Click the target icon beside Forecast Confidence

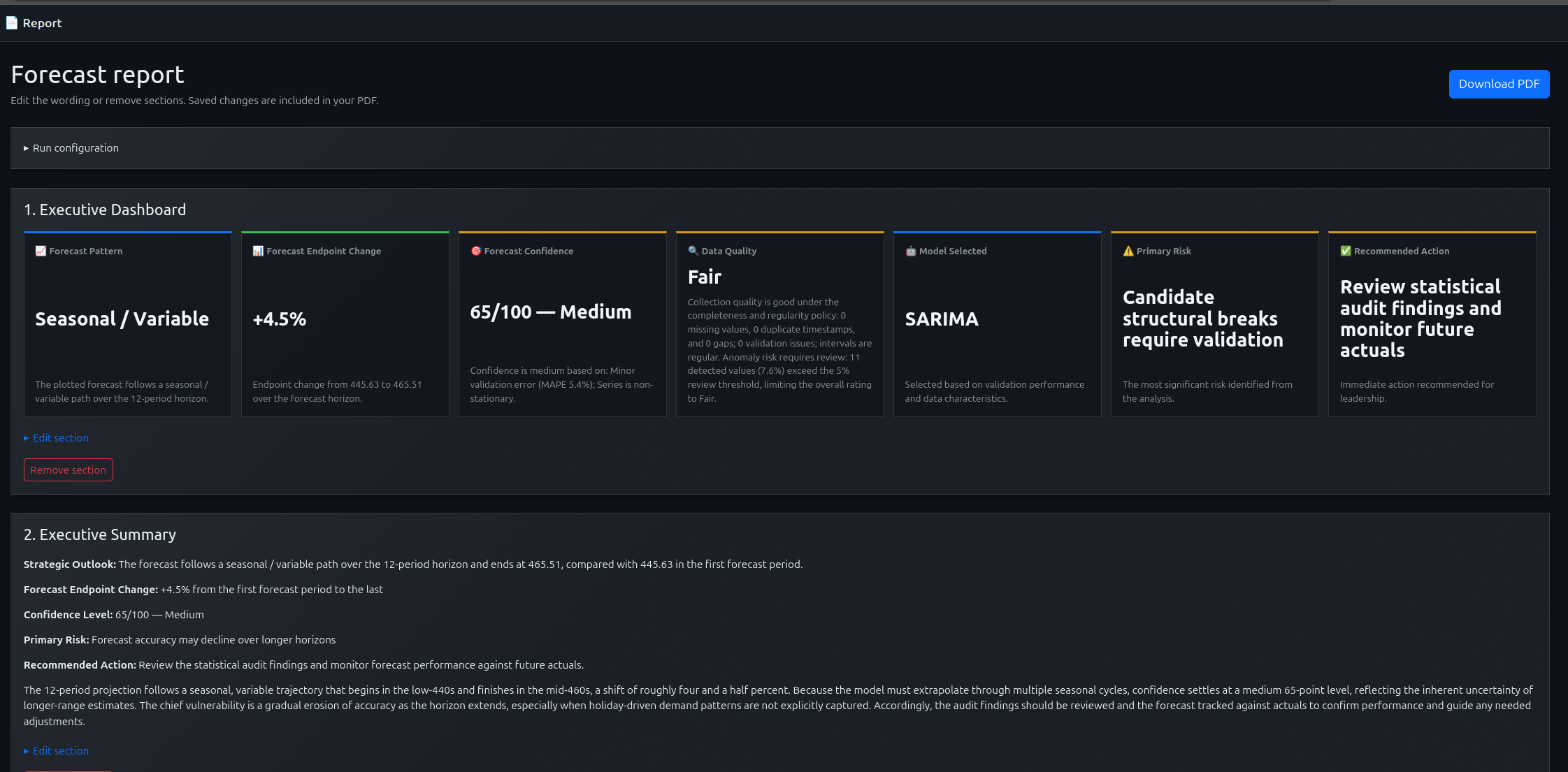[476, 251]
